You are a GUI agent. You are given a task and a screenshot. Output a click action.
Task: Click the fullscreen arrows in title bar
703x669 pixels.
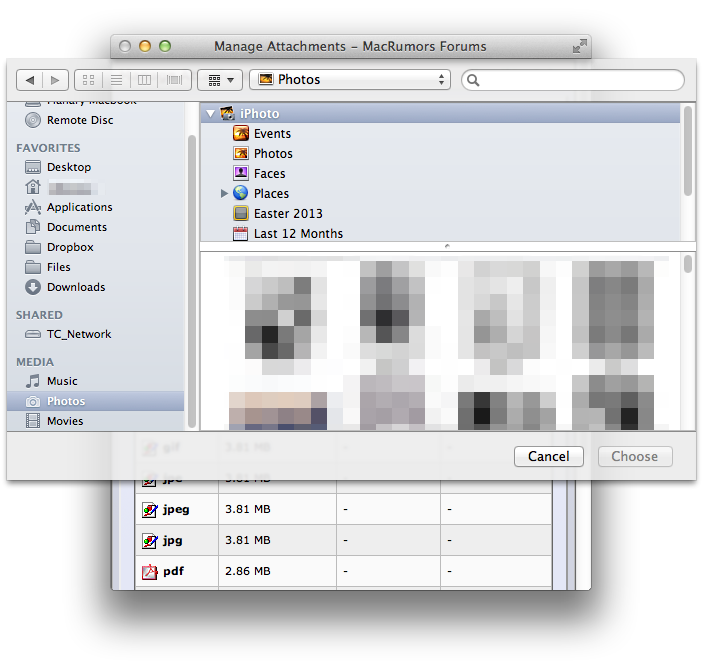(x=580, y=46)
